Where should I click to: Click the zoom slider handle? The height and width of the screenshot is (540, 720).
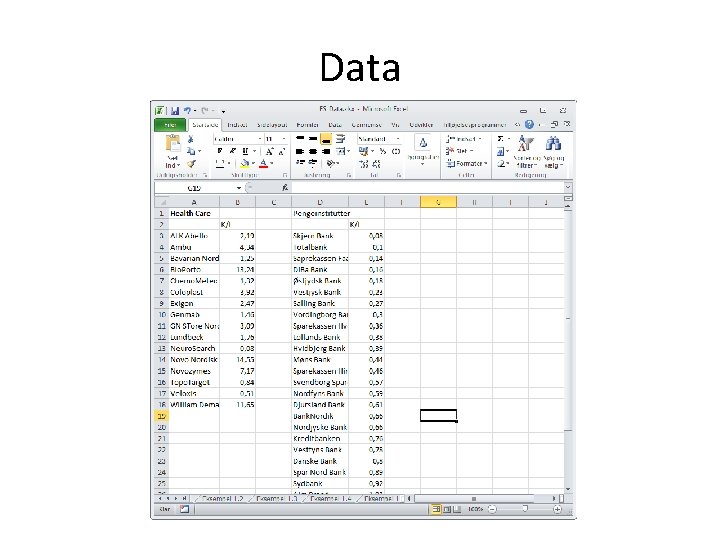[525, 509]
